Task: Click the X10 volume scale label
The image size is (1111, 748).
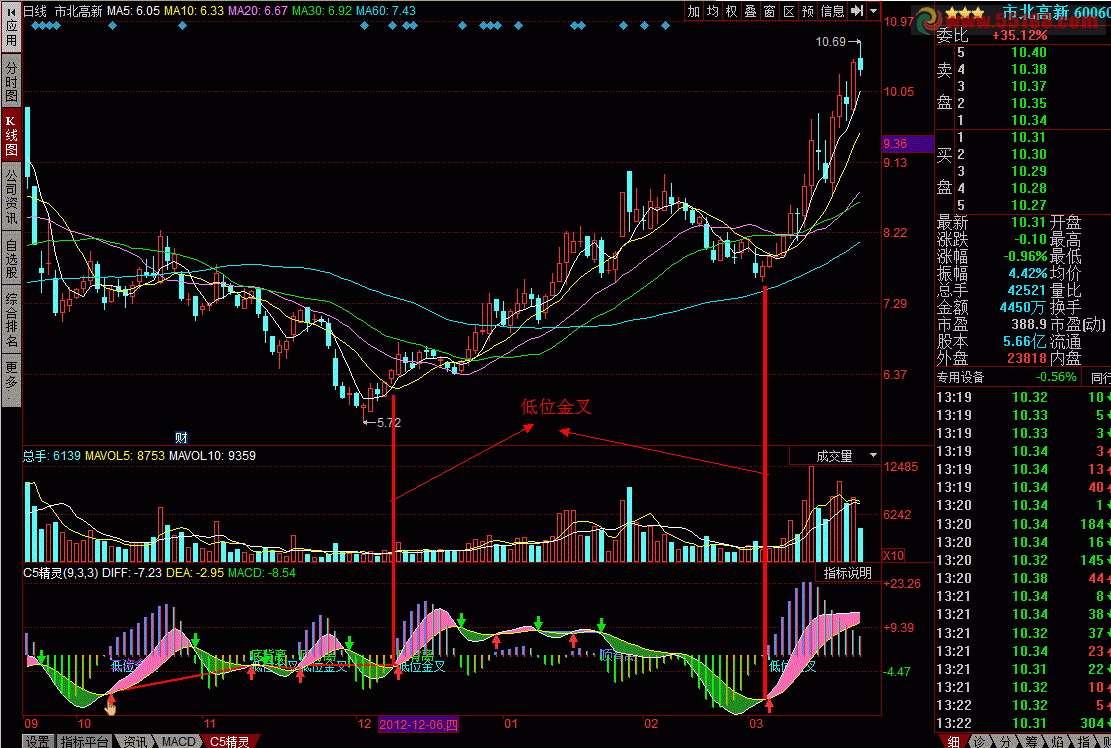Action: [x=893, y=555]
